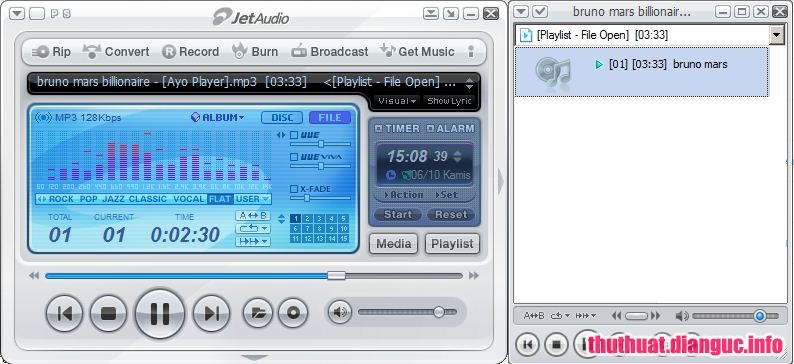Click the Show Lyric button
The height and width of the screenshot is (364, 794).
tap(449, 101)
